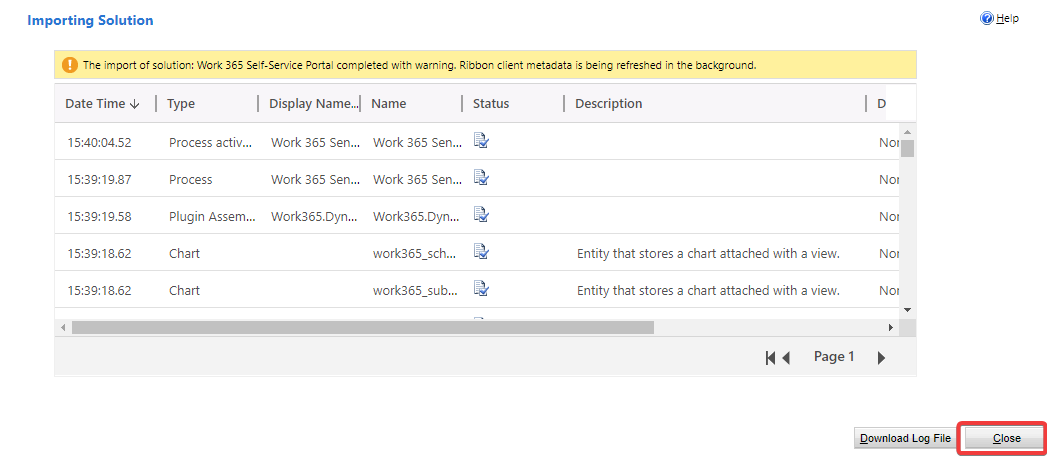Screen dimensions: 1047x456
Task: Click description text in work365_sub... row
Action: pyautogui.click(x=708, y=290)
